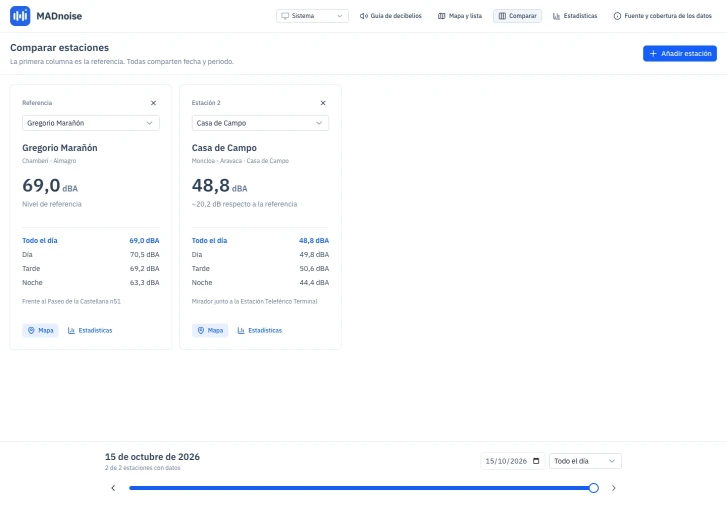
Task: Go to Mapa y lista view
Action: [x=460, y=16]
